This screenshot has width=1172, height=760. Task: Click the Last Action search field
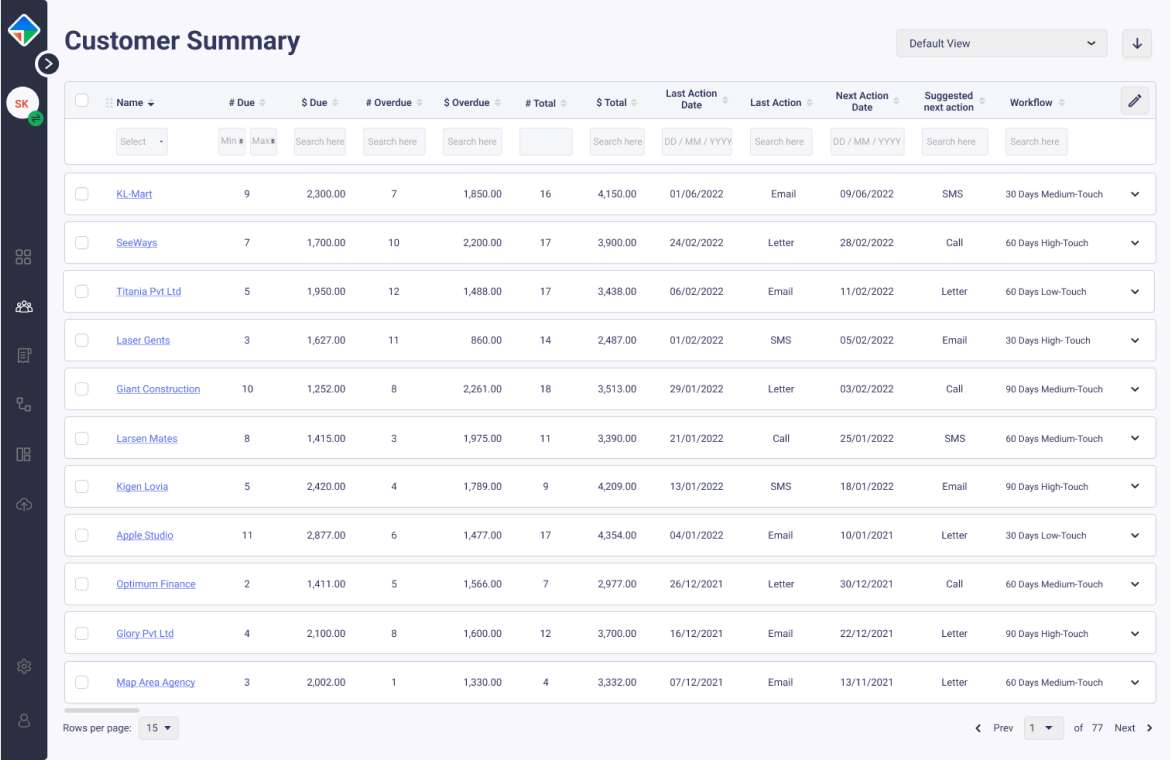tap(780, 141)
